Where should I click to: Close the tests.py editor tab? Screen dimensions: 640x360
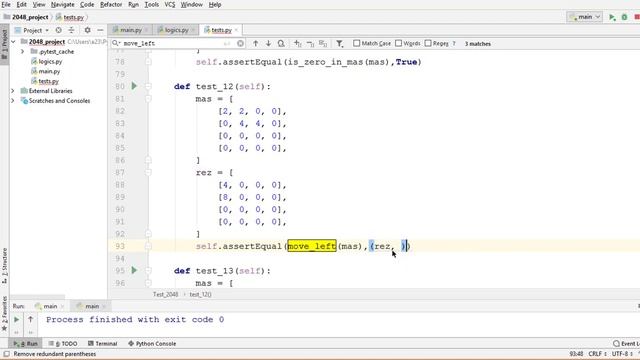pos(236,30)
